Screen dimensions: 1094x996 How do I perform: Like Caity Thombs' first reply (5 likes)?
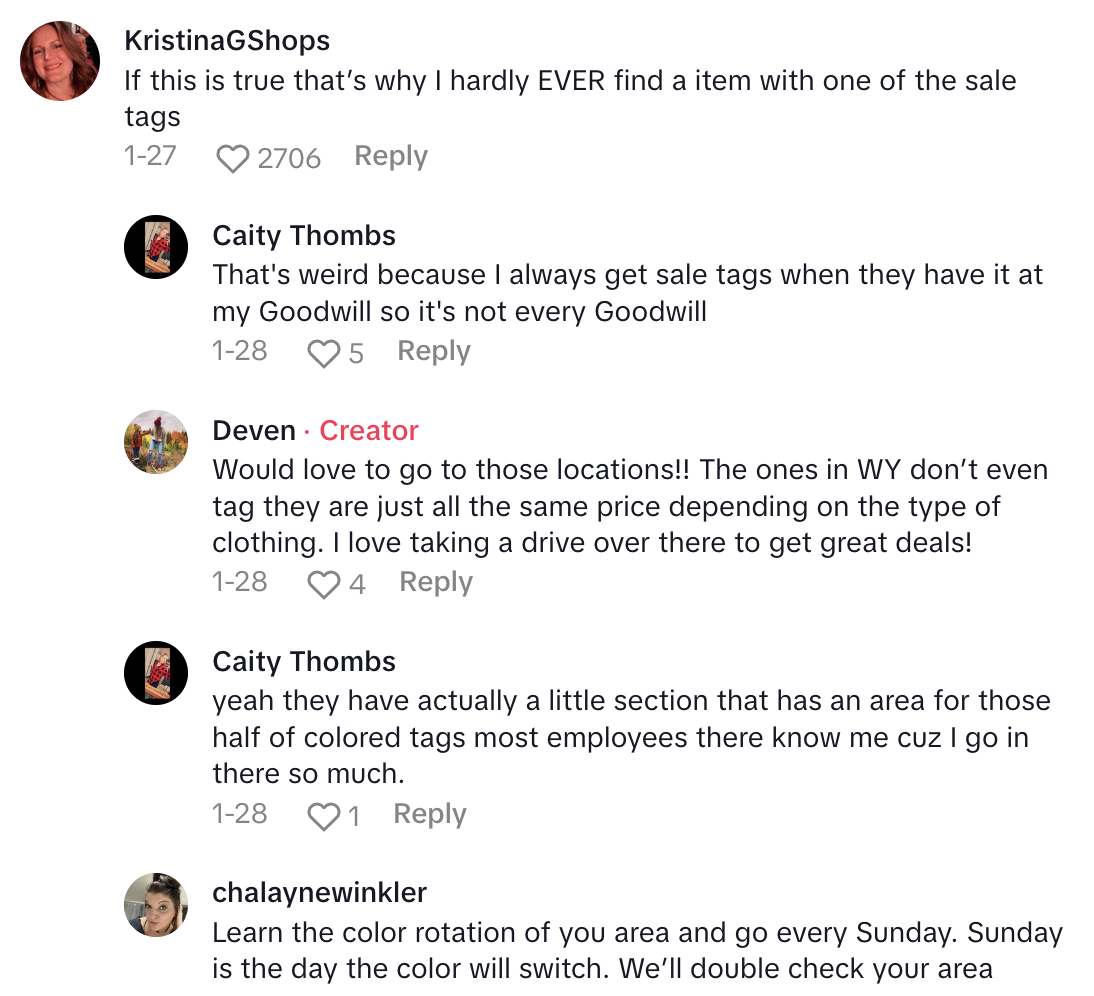point(323,354)
